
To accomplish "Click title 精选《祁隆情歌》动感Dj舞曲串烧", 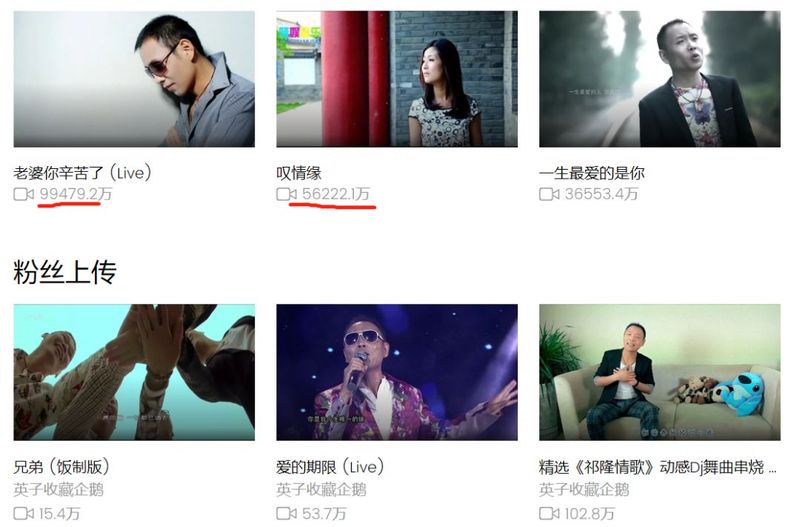I will point(652,467).
